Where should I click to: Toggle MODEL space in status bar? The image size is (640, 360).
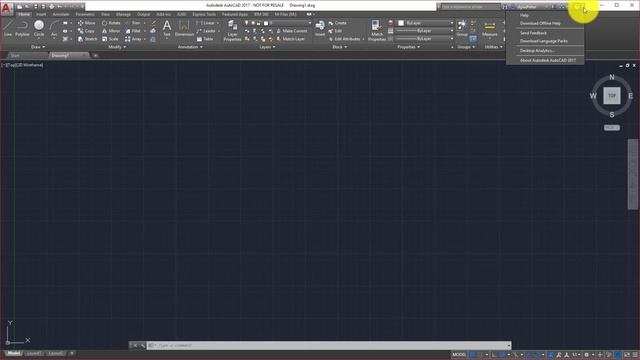click(x=459, y=355)
